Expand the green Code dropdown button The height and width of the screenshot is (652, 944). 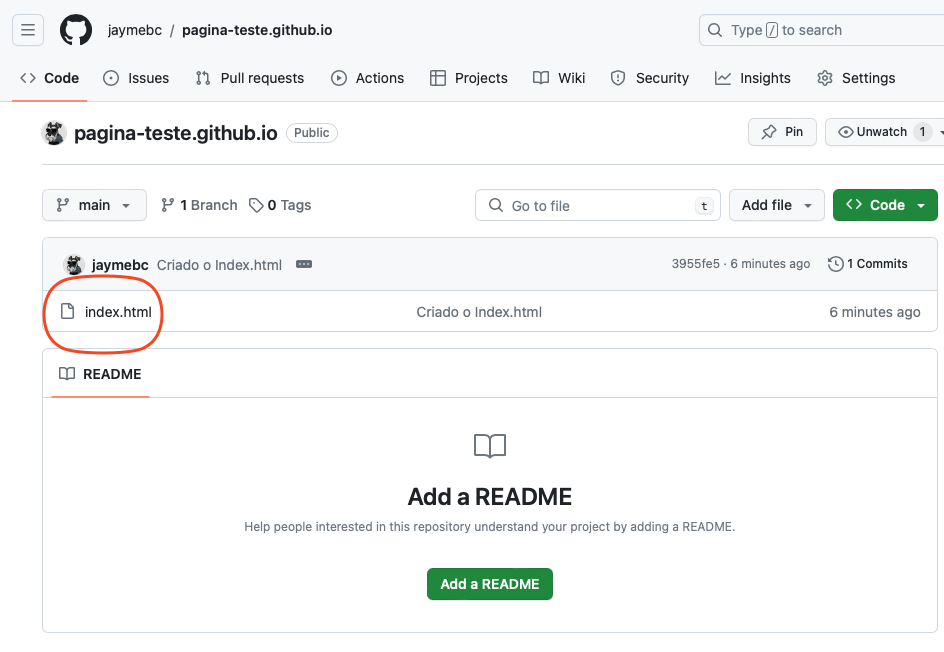(885, 205)
